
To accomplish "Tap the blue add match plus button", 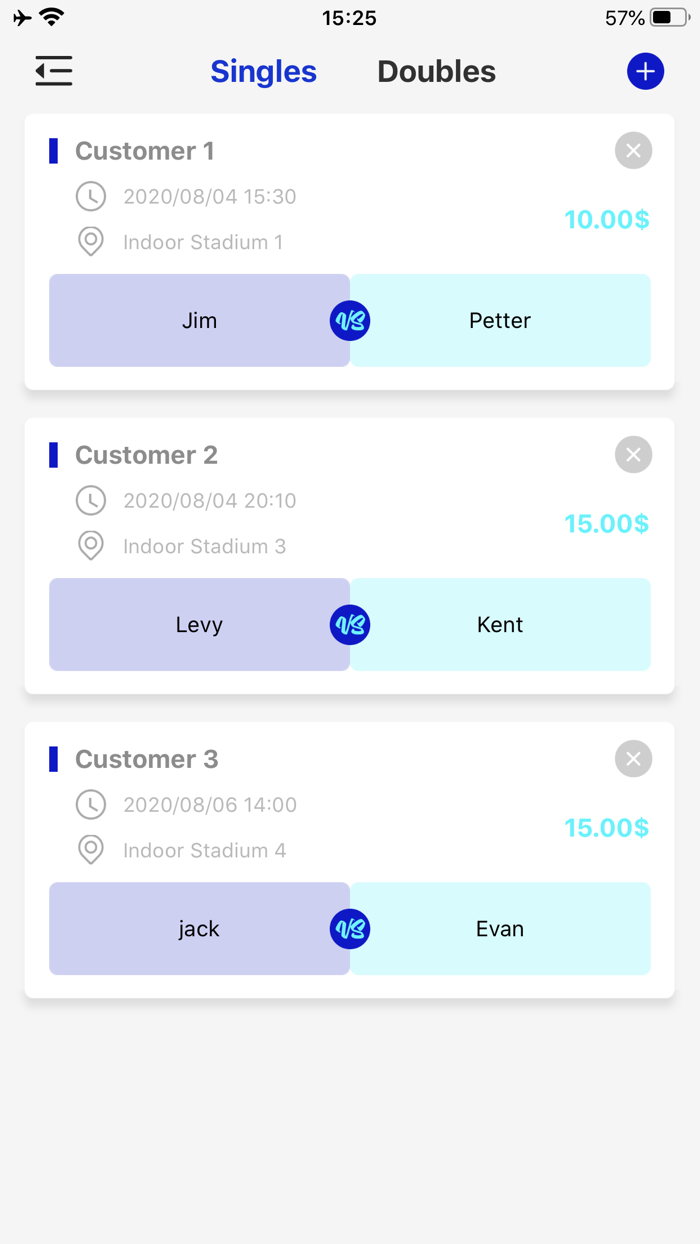I will point(645,71).
